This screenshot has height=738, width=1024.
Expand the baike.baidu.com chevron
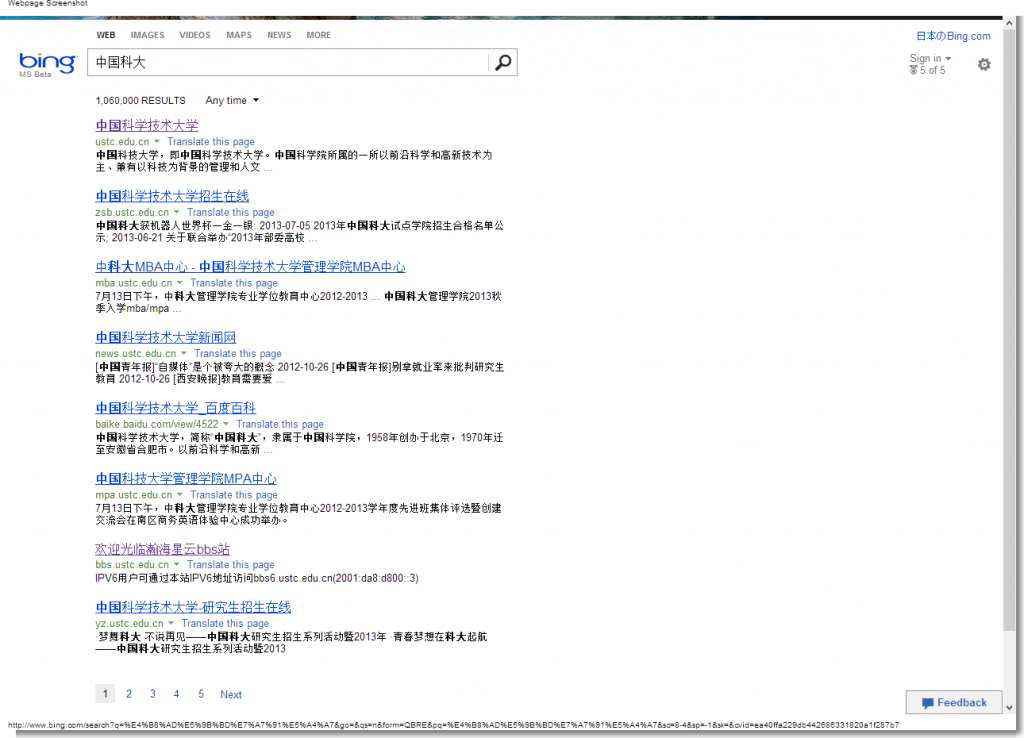(227, 424)
